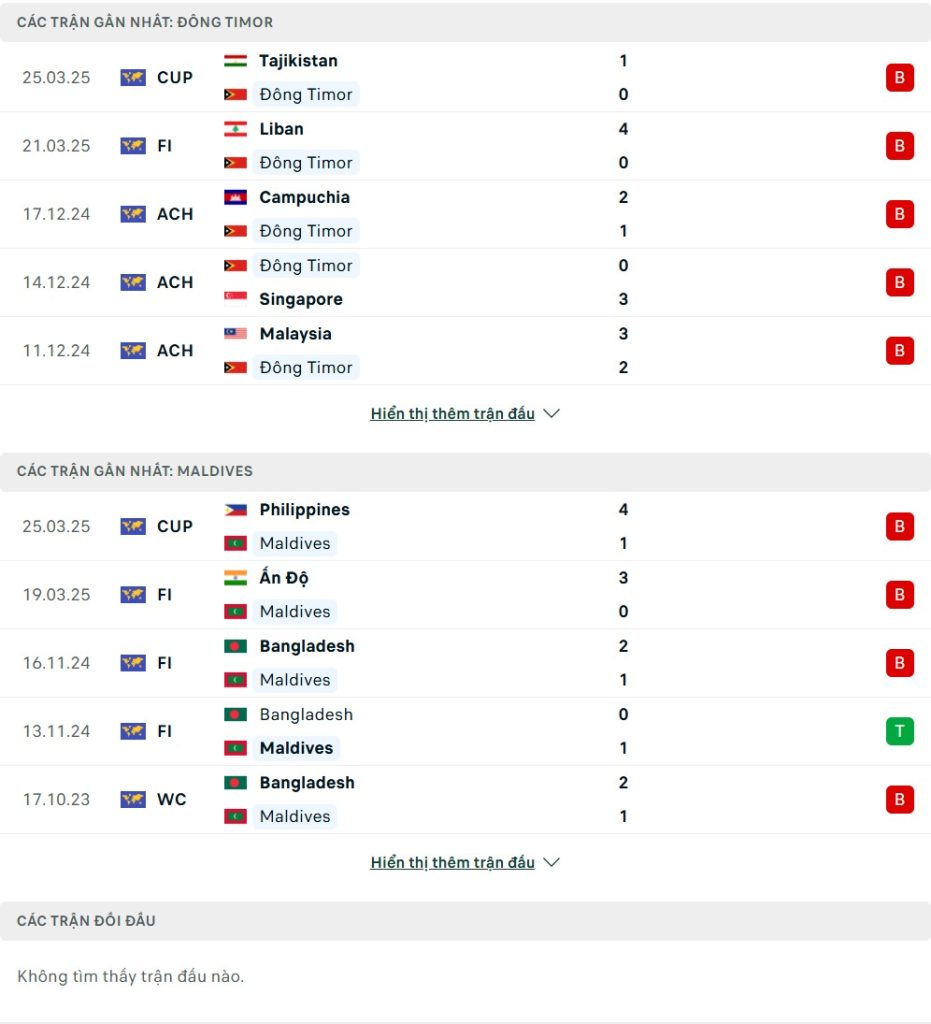Screen dimensions: 931x1024
Task: Click the competition icon beside 17.10.23 WC
Action: [133, 799]
